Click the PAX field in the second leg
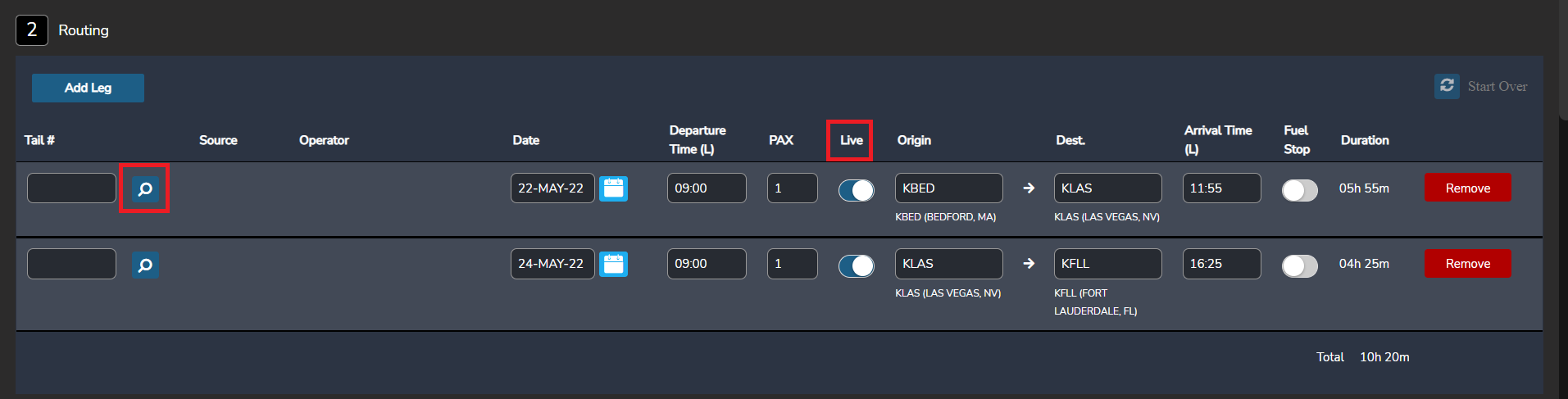Viewport: 1568px width, 399px height. [792, 263]
